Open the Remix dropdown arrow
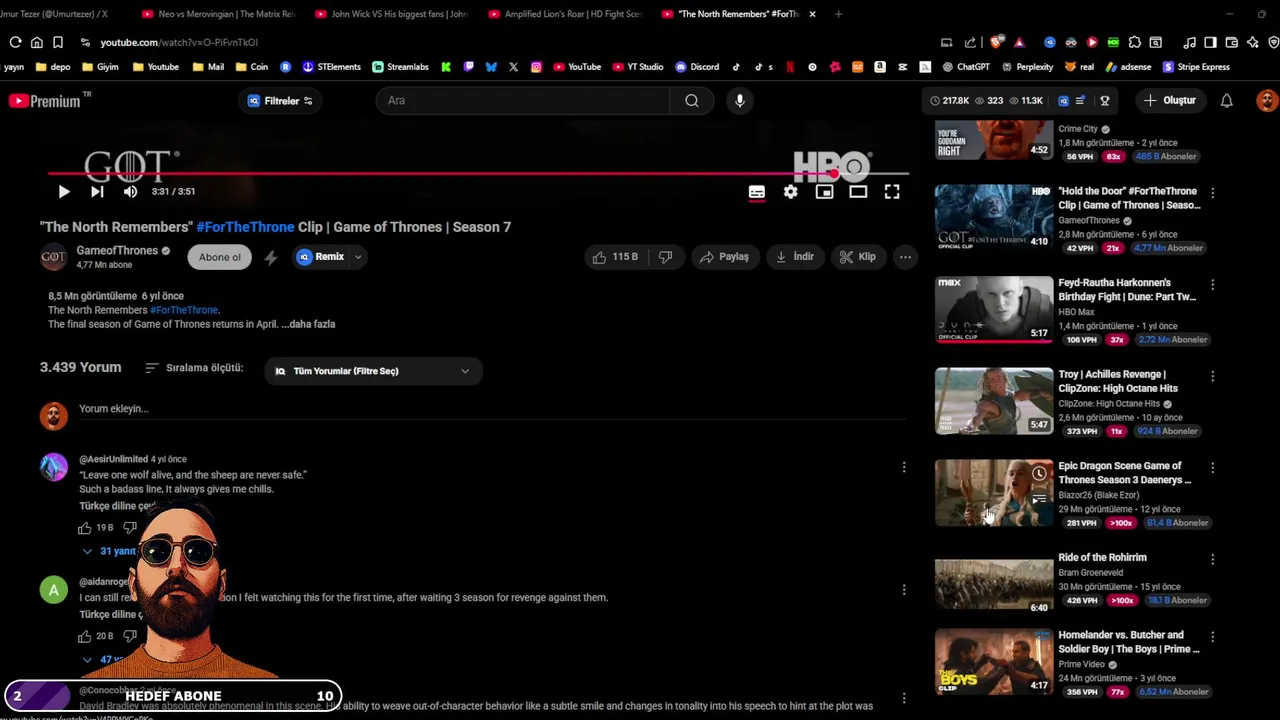The height and width of the screenshot is (720, 1280). click(357, 257)
